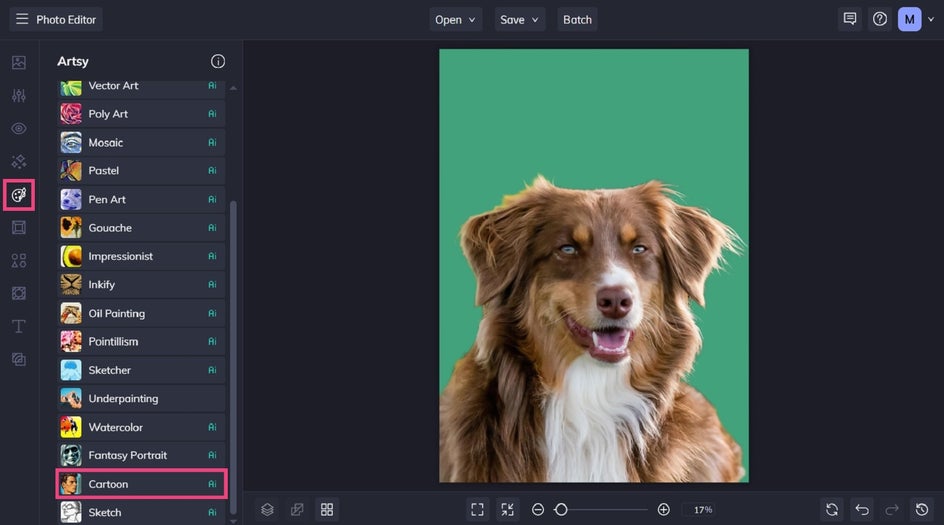
Task: Open the Effects sparkle sidebar icon
Action: pos(19,161)
